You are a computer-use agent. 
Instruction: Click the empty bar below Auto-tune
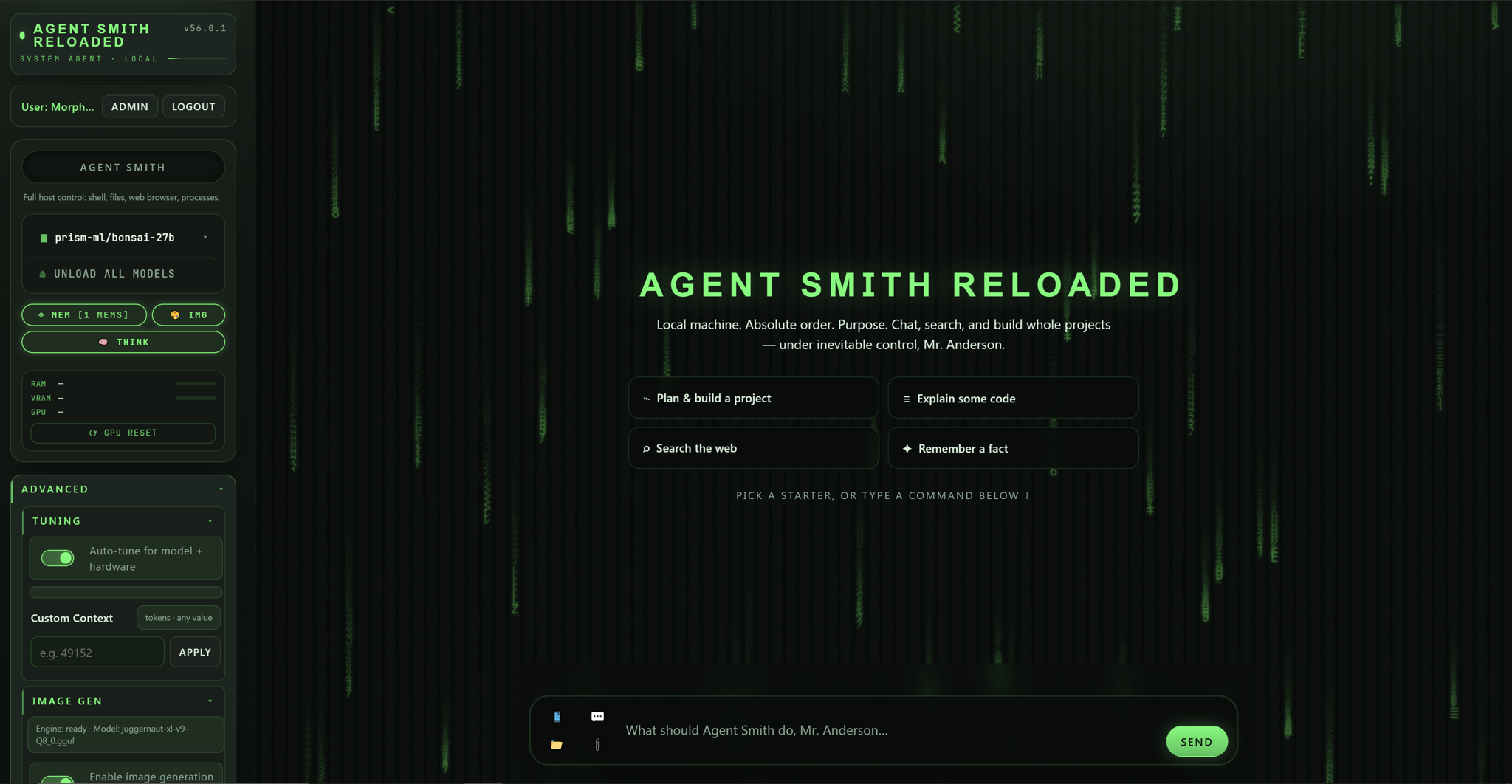point(126,592)
